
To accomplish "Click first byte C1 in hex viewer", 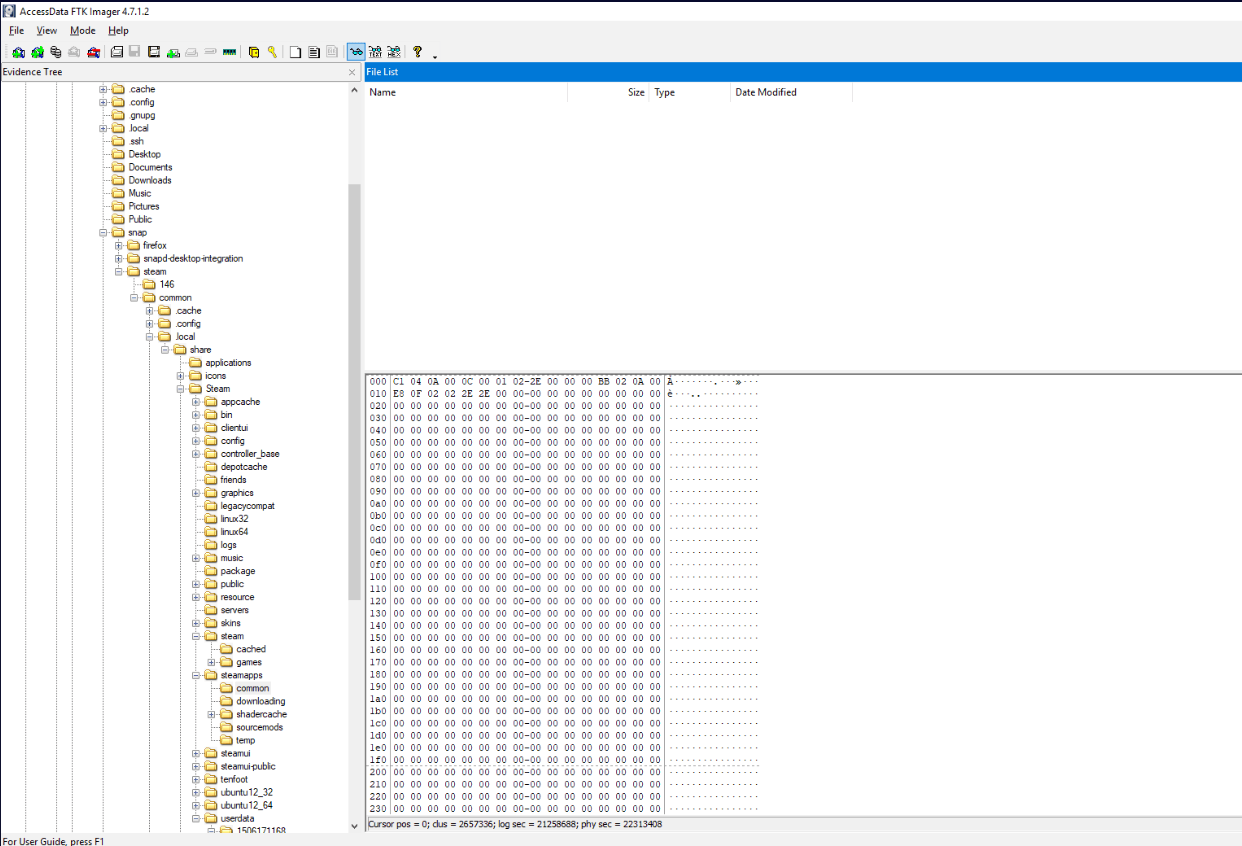I will point(398,382).
